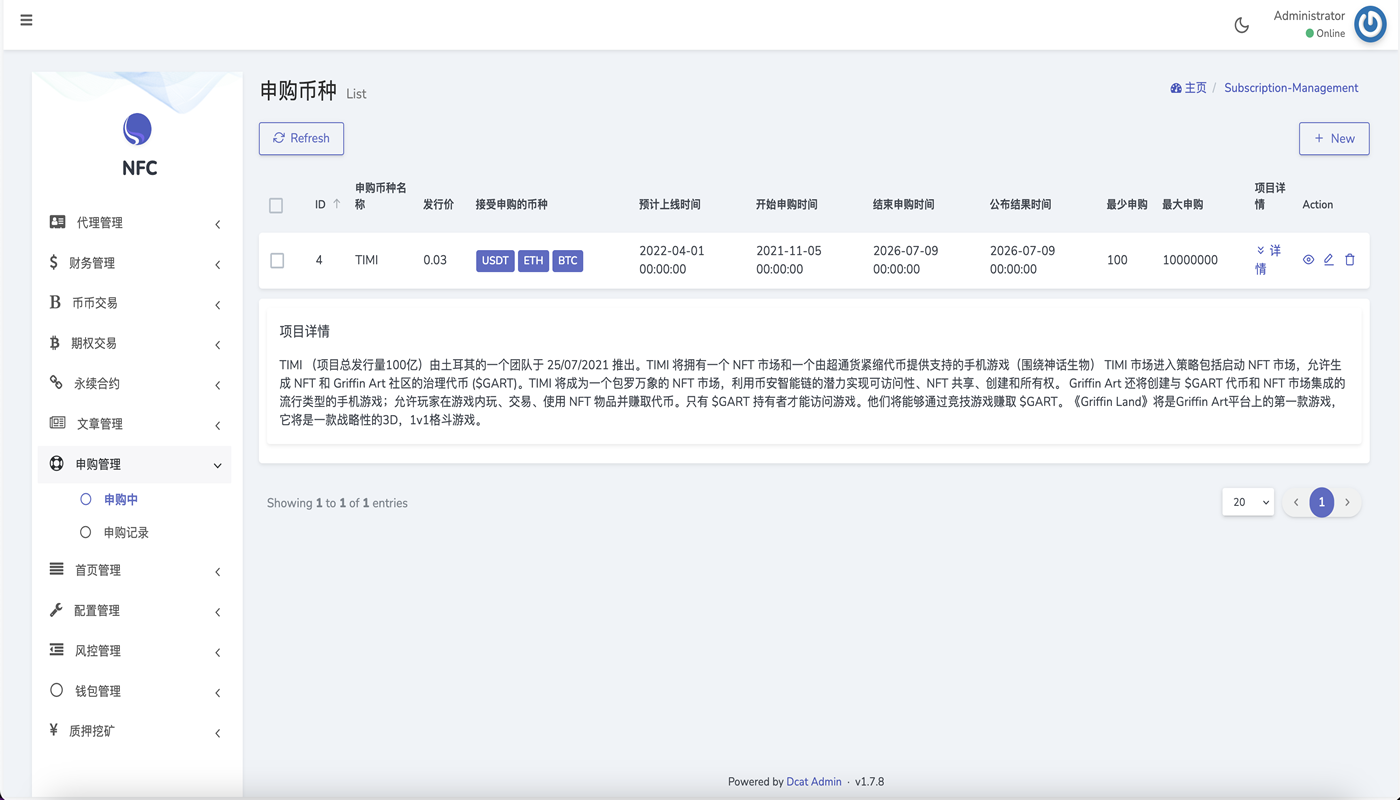The image size is (1400, 800).
Task: Click the 0.03 issue price cell
Action: click(435, 260)
